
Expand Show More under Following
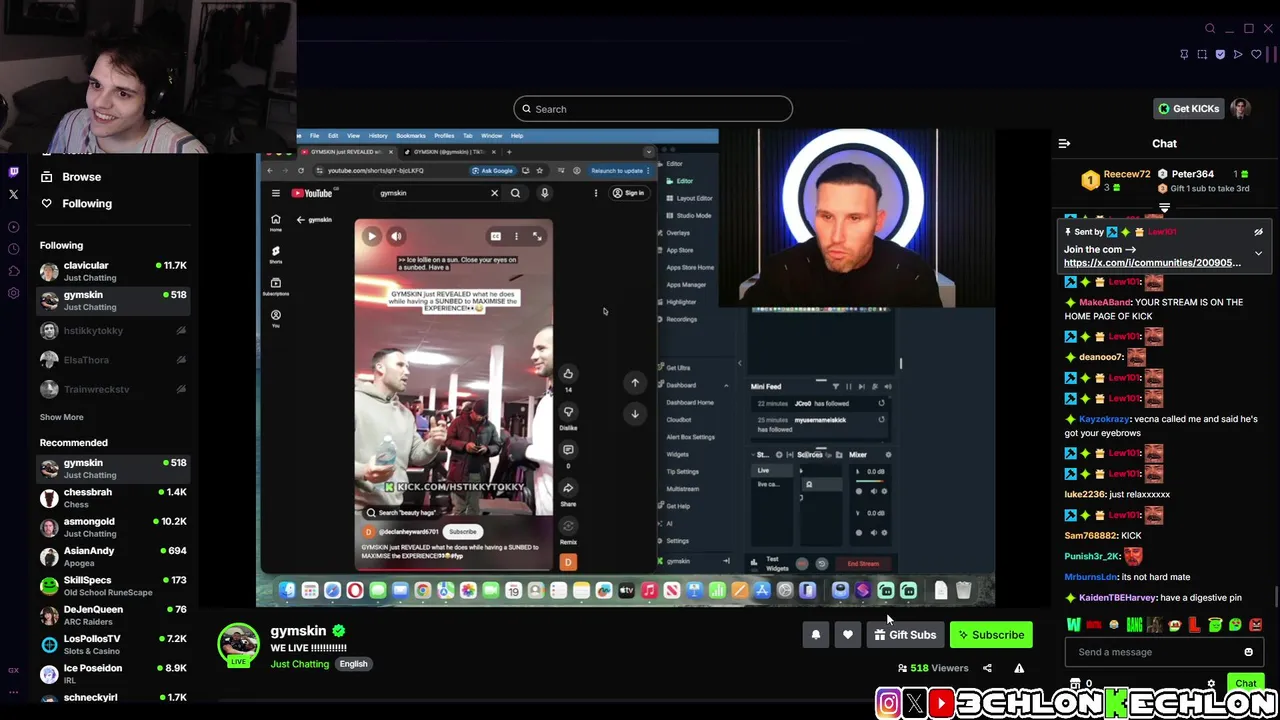click(62, 417)
